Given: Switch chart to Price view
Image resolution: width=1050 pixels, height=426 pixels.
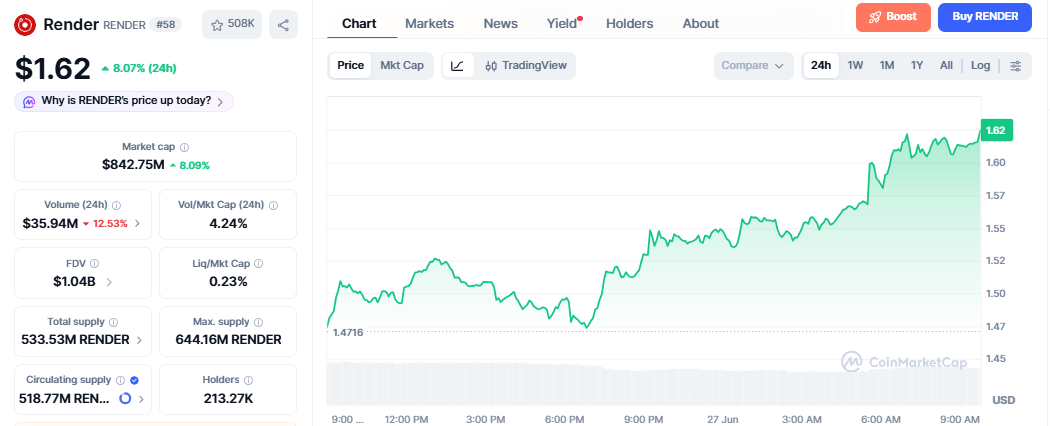Looking at the screenshot, I should (x=350, y=66).
